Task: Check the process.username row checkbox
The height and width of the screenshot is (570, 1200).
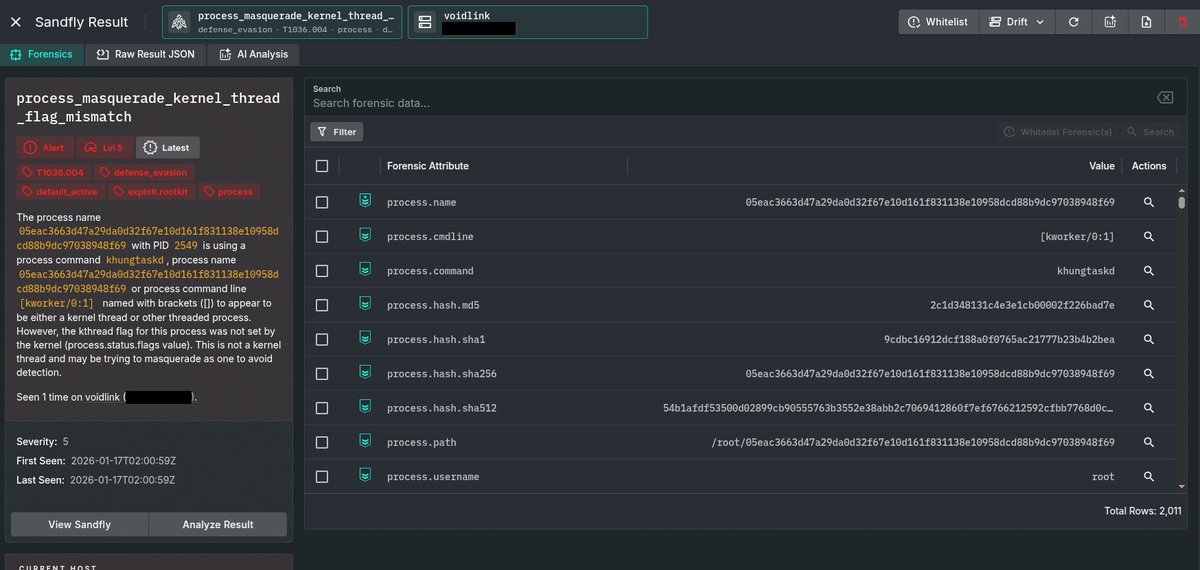Action: (x=322, y=477)
